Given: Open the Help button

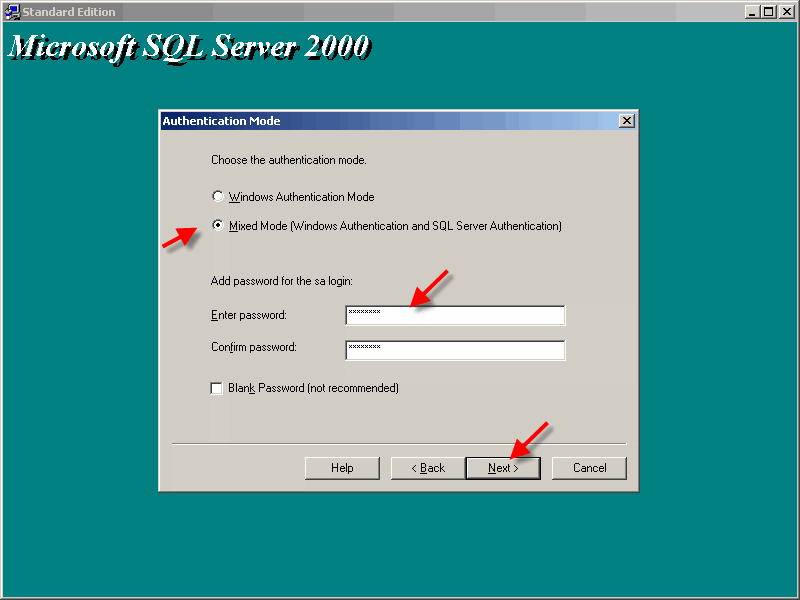Looking at the screenshot, I should click(x=342, y=468).
